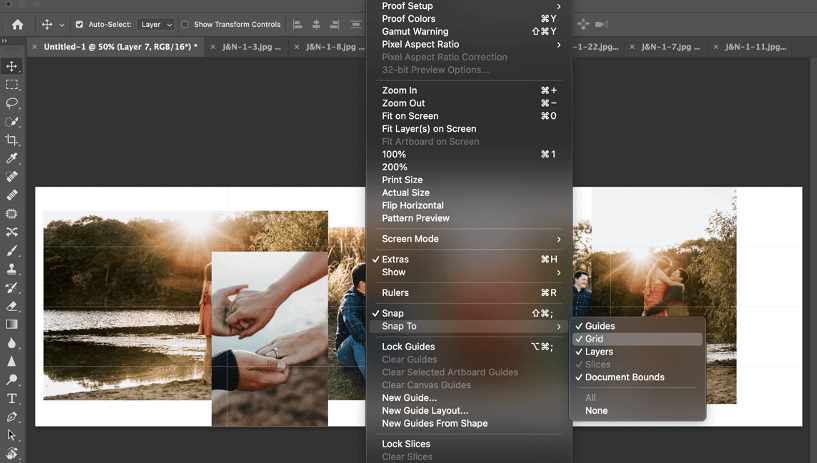Toggle Rulers from the View menu
This screenshot has width=817, height=463.
point(467,293)
